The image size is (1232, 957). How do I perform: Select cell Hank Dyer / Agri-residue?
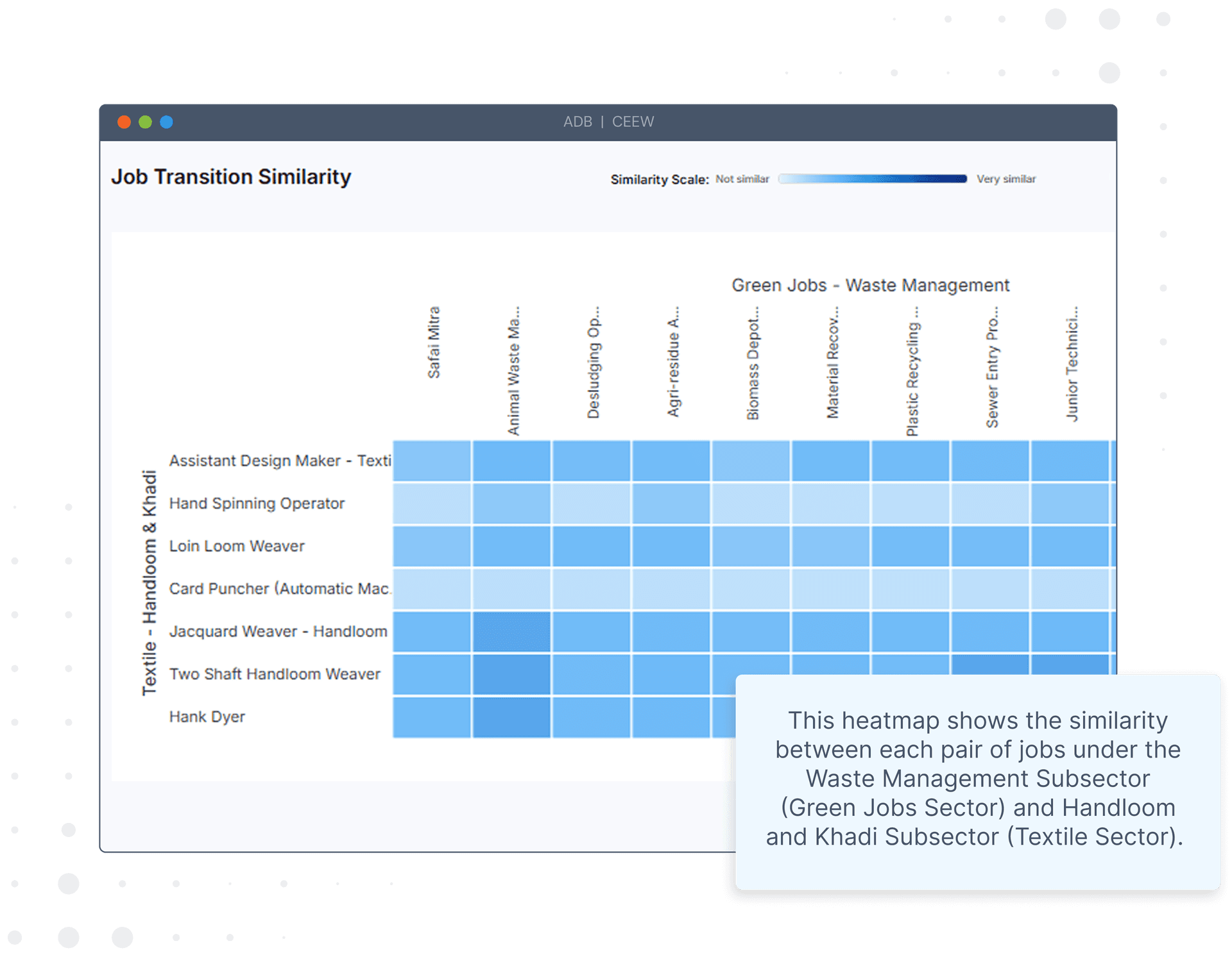(671, 717)
